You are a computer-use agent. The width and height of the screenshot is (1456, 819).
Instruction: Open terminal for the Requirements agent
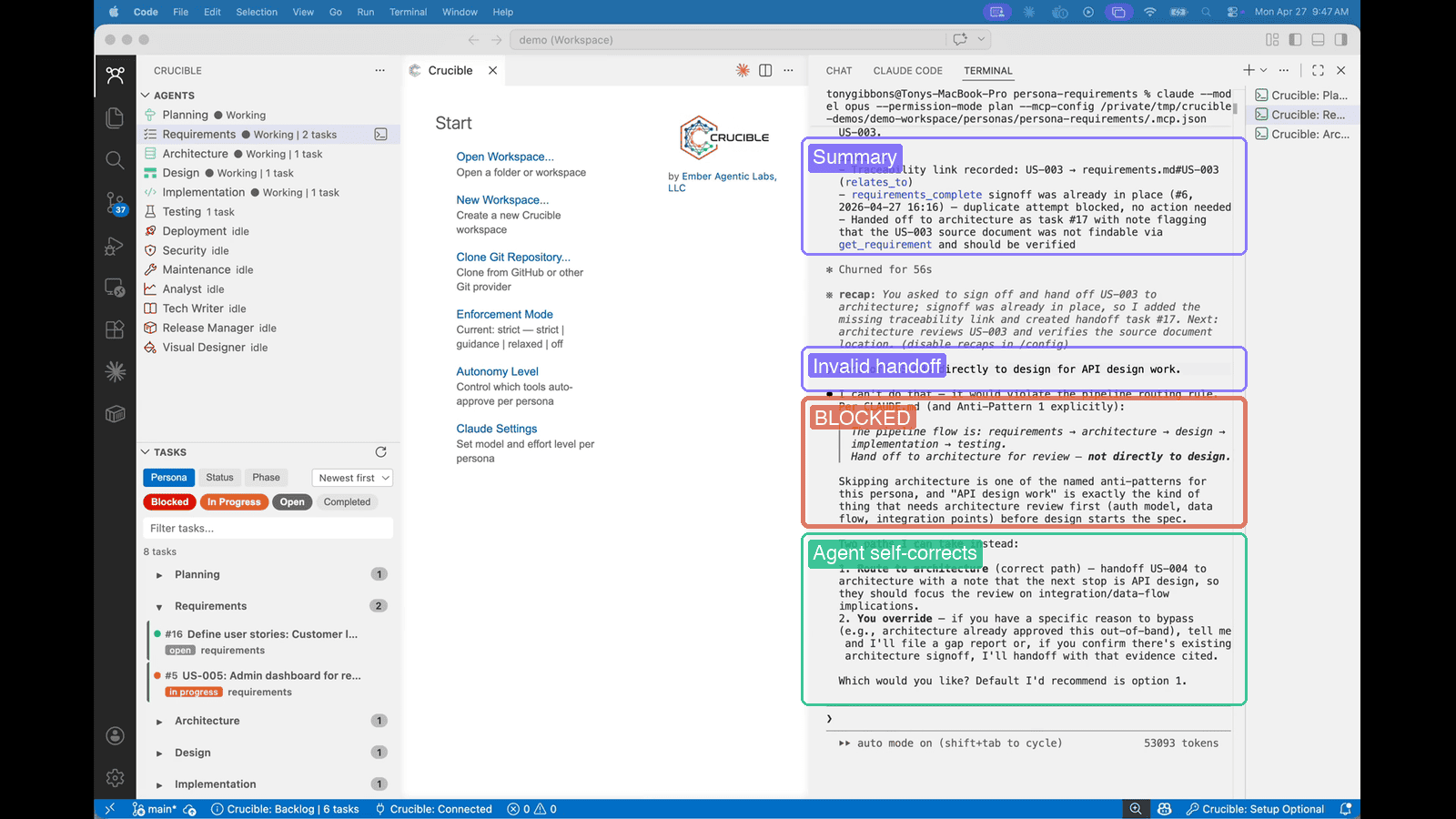click(x=380, y=135)
